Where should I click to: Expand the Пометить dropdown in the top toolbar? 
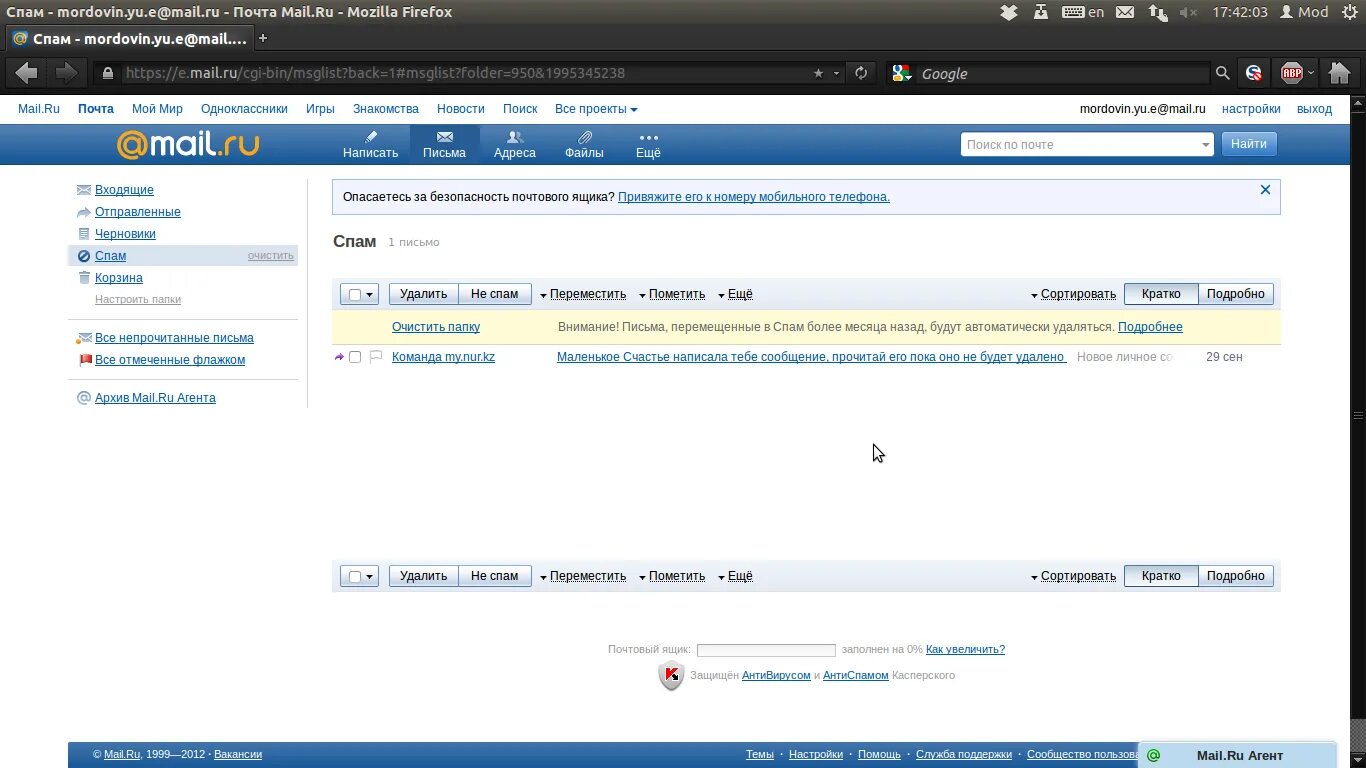(x=672, y=294)
